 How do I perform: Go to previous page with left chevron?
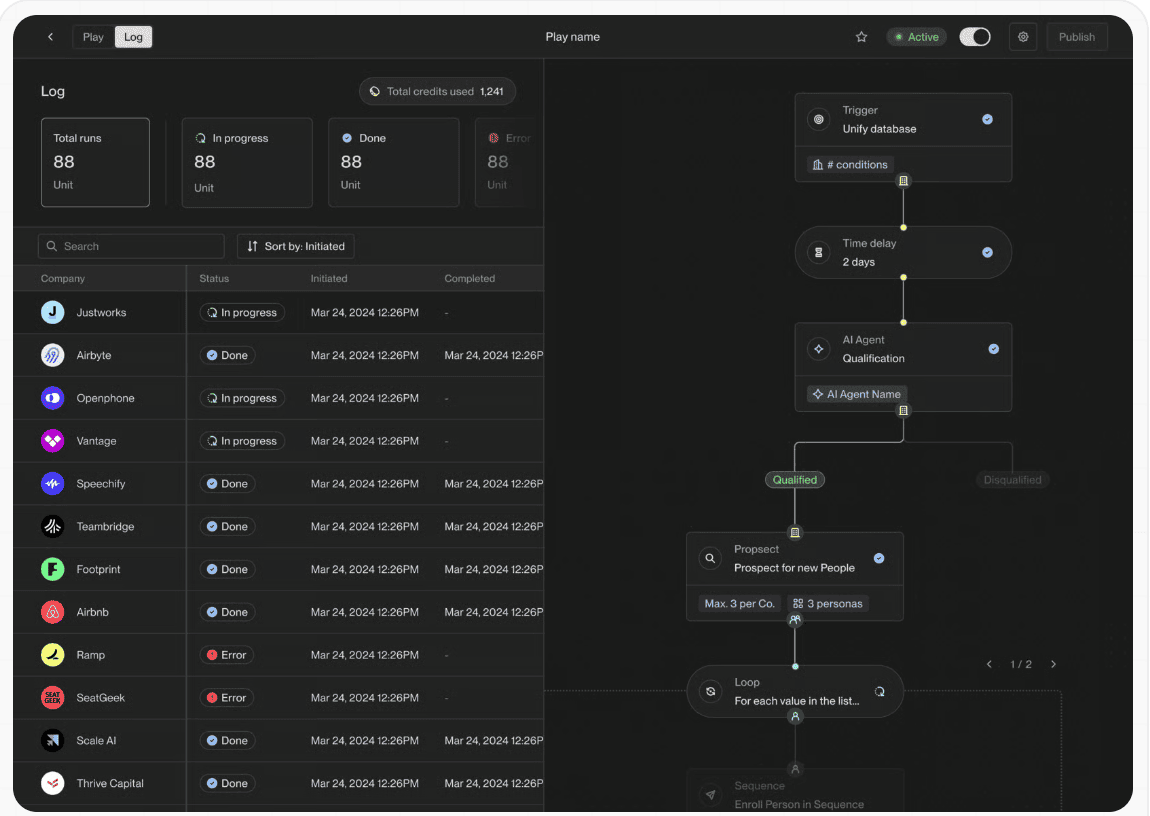tap(989, 664)
